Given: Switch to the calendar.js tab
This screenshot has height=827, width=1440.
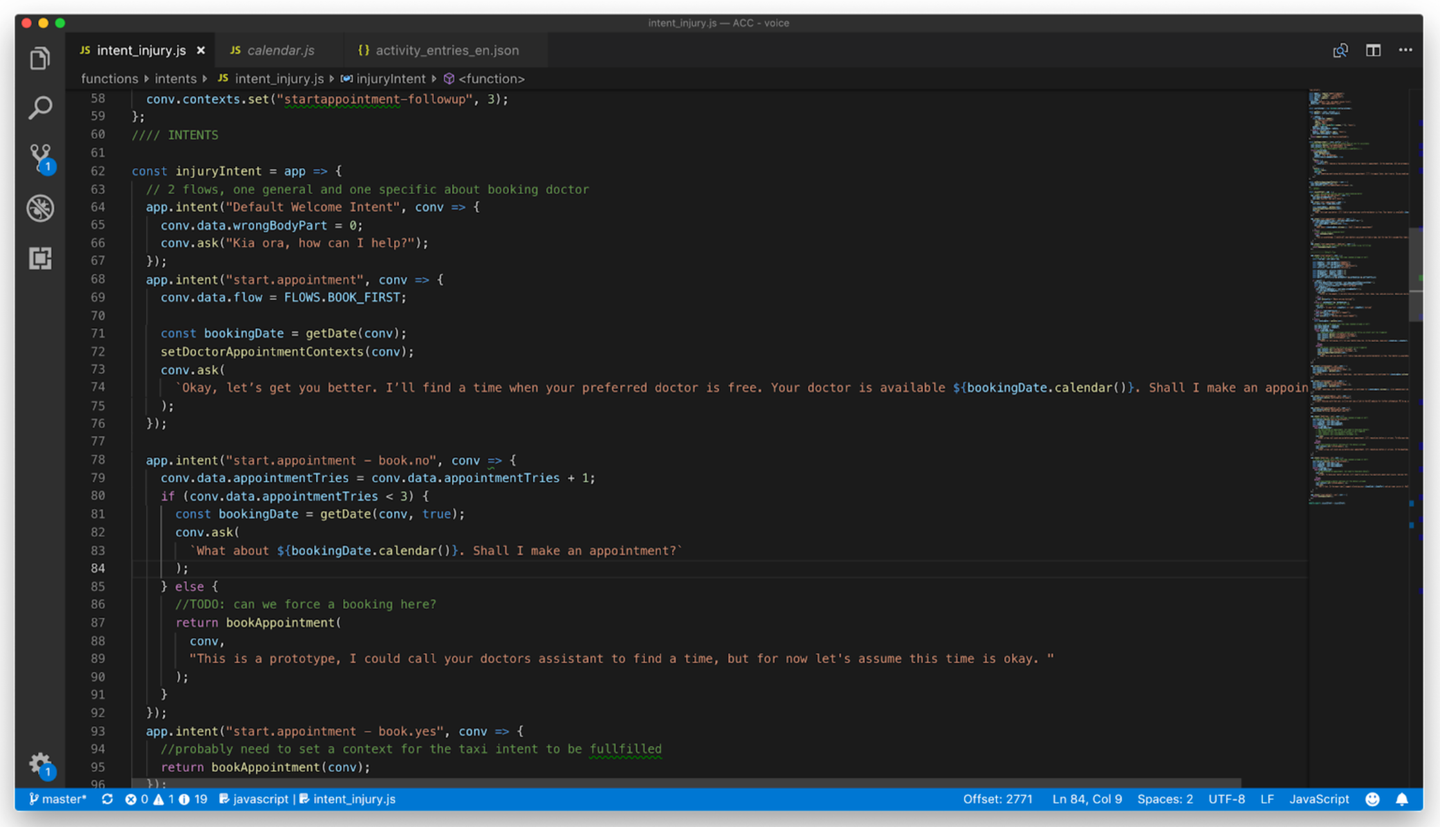Looking at the screenshot, I should pyautogui.click(x=280, y=50).
